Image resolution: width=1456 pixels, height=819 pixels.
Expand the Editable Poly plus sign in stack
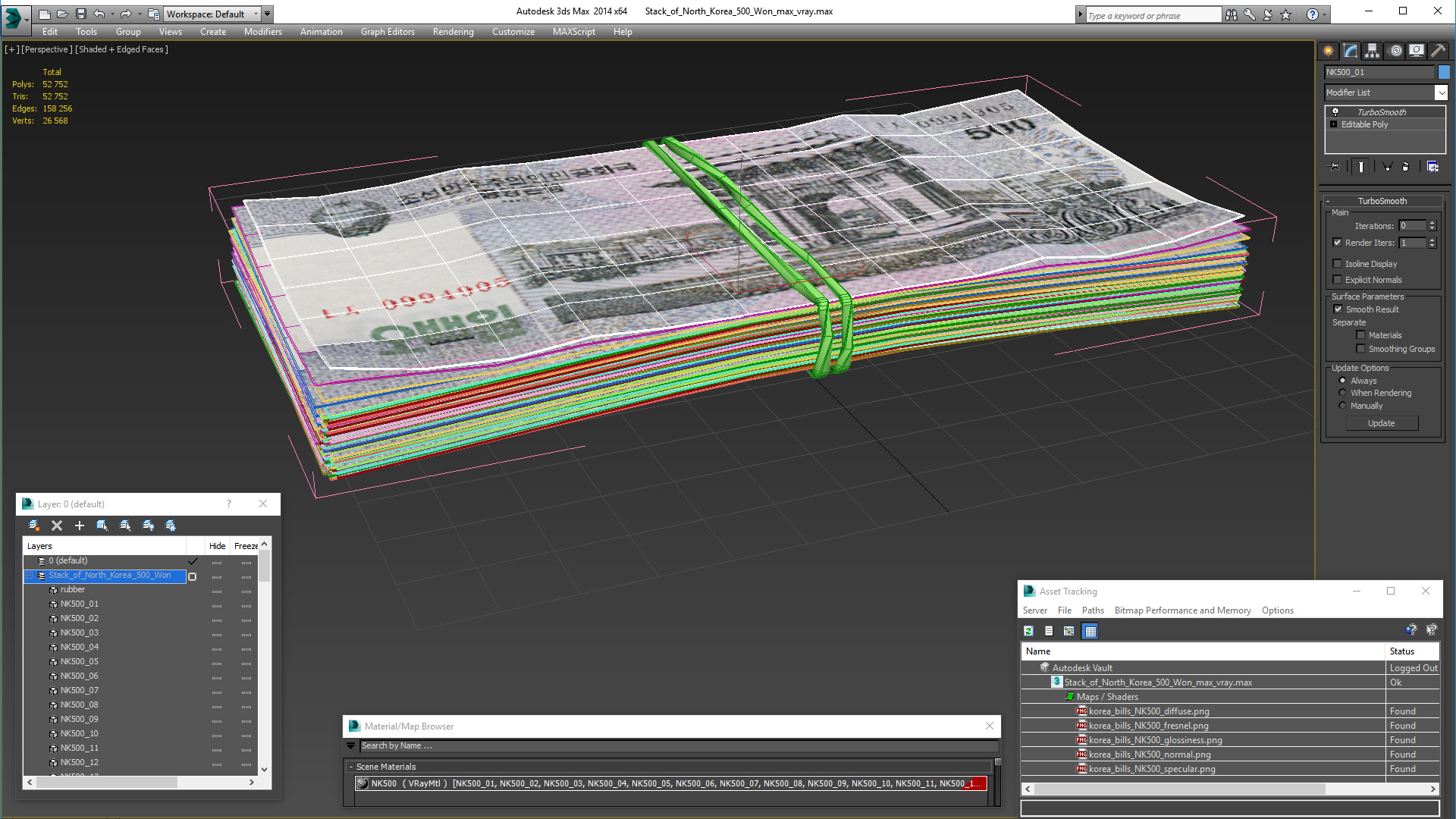click(1334, 124)
